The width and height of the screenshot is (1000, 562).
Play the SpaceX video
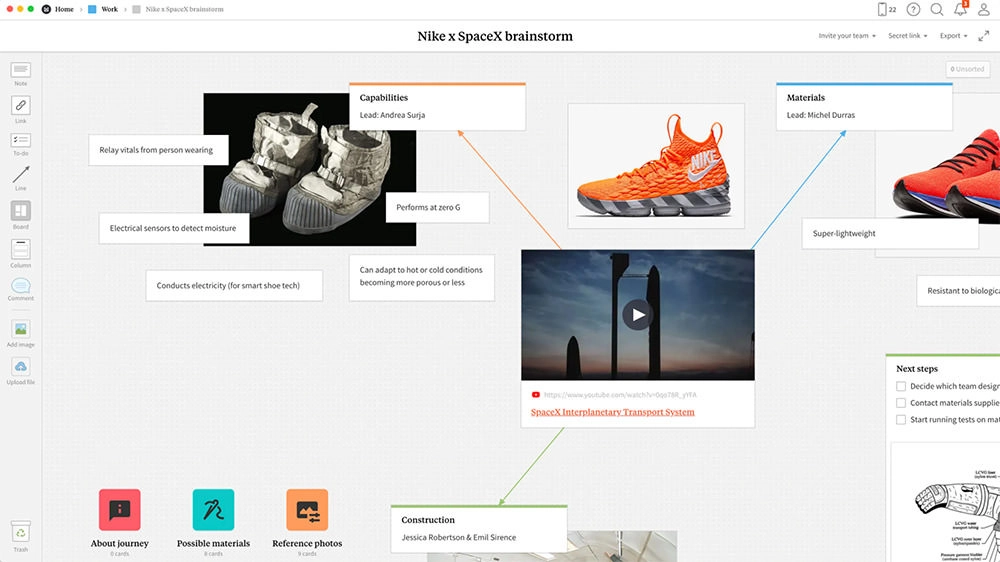[637, 315]
